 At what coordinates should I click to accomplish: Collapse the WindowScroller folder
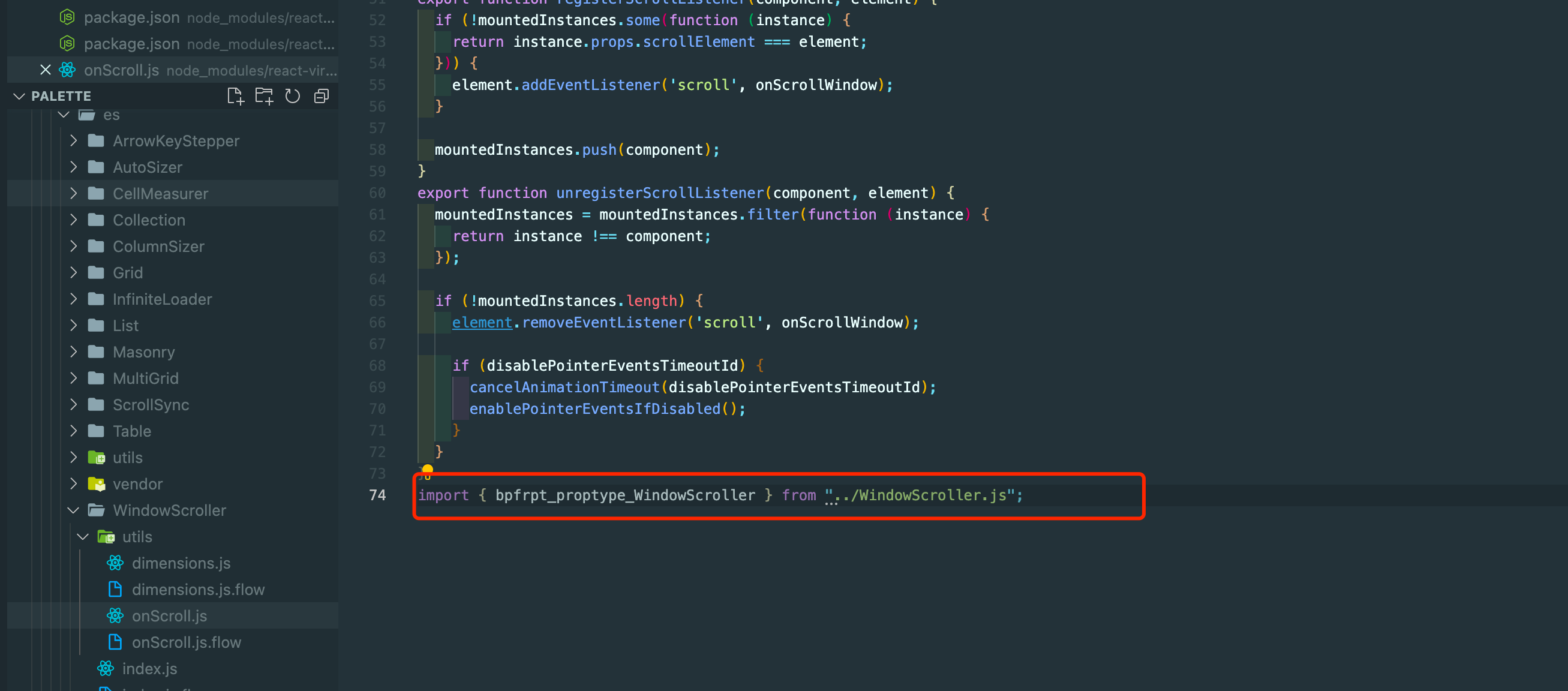[73, 510]
